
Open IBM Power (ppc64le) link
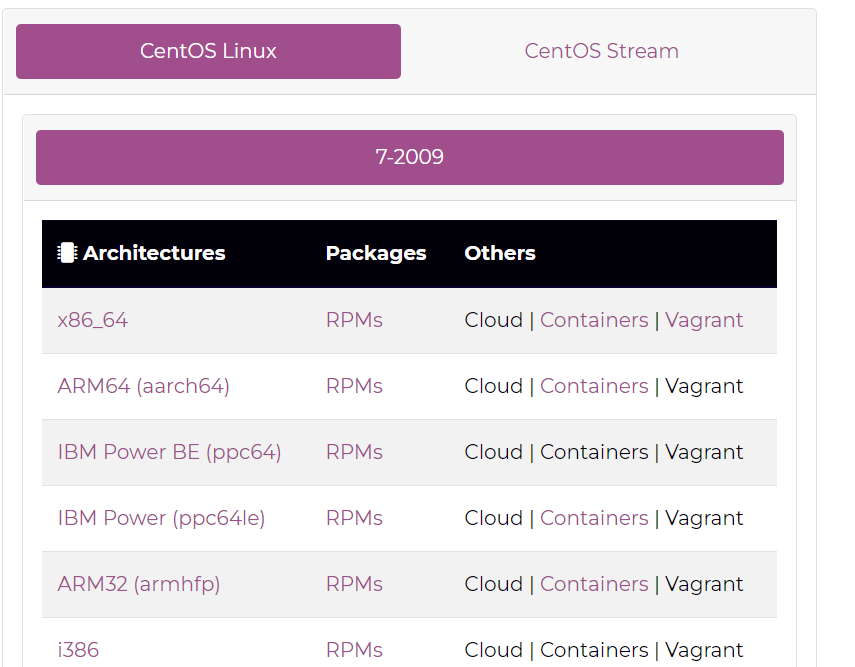161,518
